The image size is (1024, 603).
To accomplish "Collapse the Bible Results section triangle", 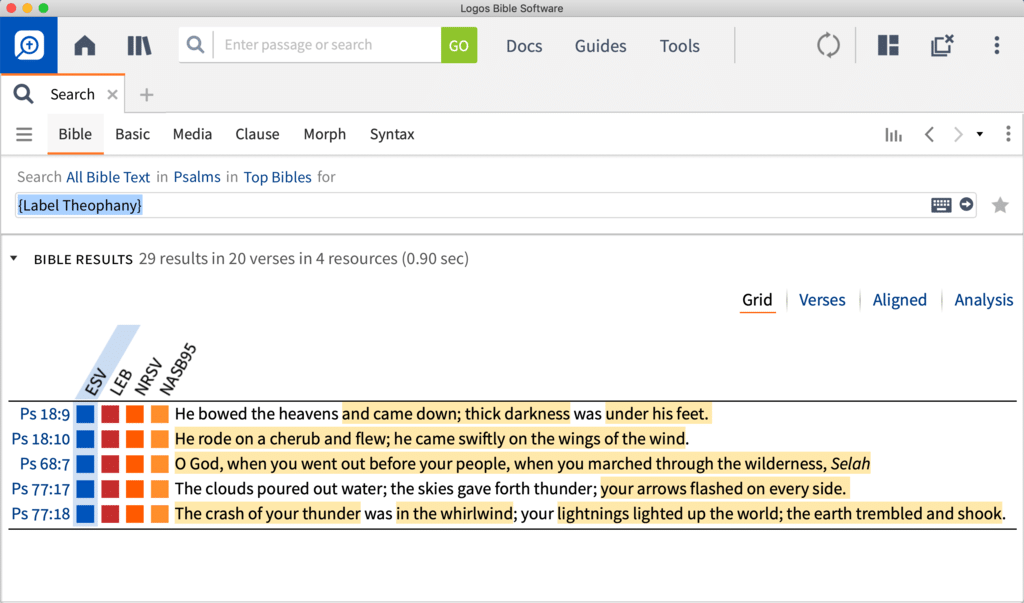I will (x=14, y=259).
